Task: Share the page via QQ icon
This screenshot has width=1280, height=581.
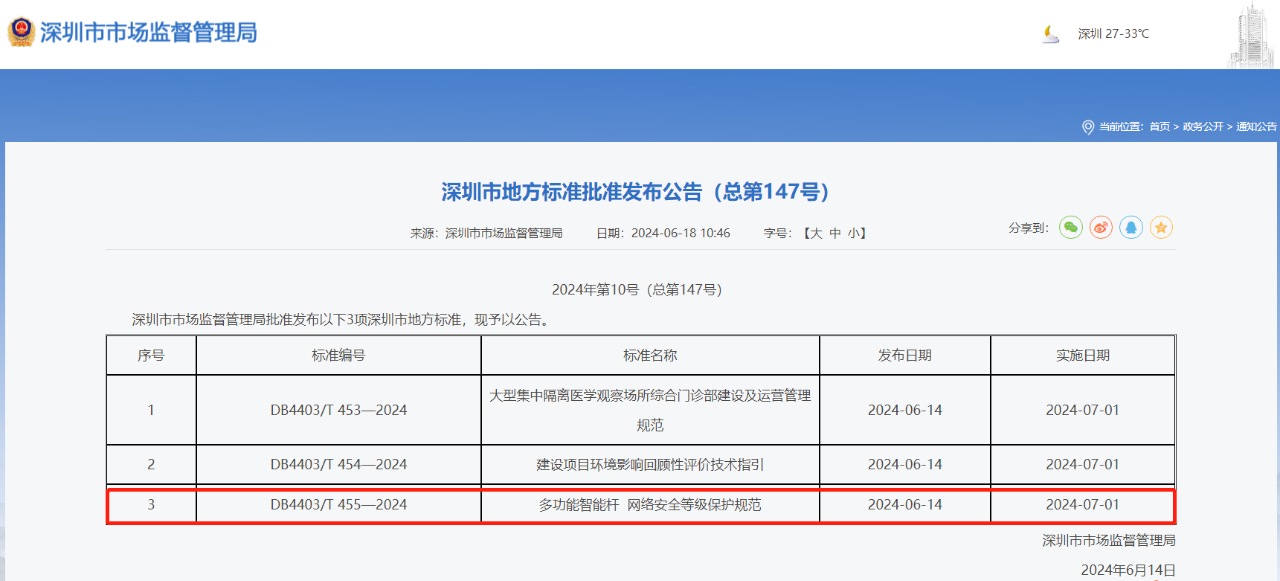Action: [1131, 228]
